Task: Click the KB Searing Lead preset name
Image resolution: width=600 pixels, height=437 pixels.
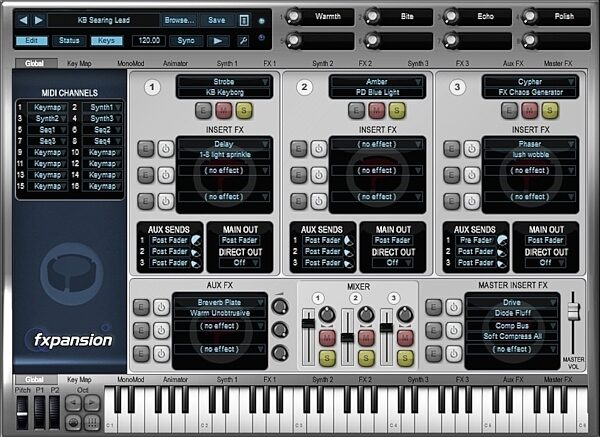Action: 104,20
